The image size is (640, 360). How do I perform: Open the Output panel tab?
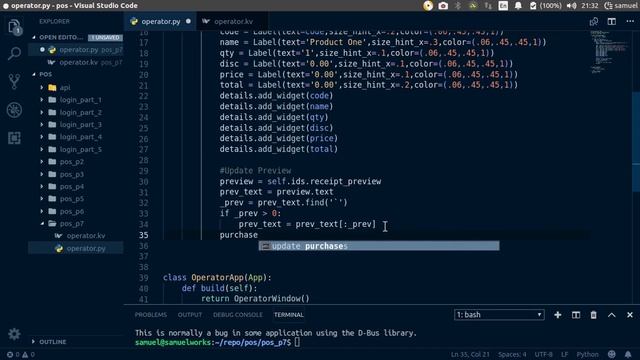pyautogui.click(x=190, y=315)
